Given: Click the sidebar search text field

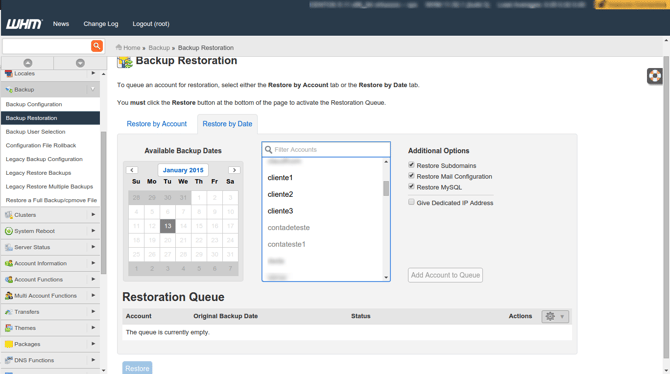Looking at the screenshot, I should coord(47,46).
